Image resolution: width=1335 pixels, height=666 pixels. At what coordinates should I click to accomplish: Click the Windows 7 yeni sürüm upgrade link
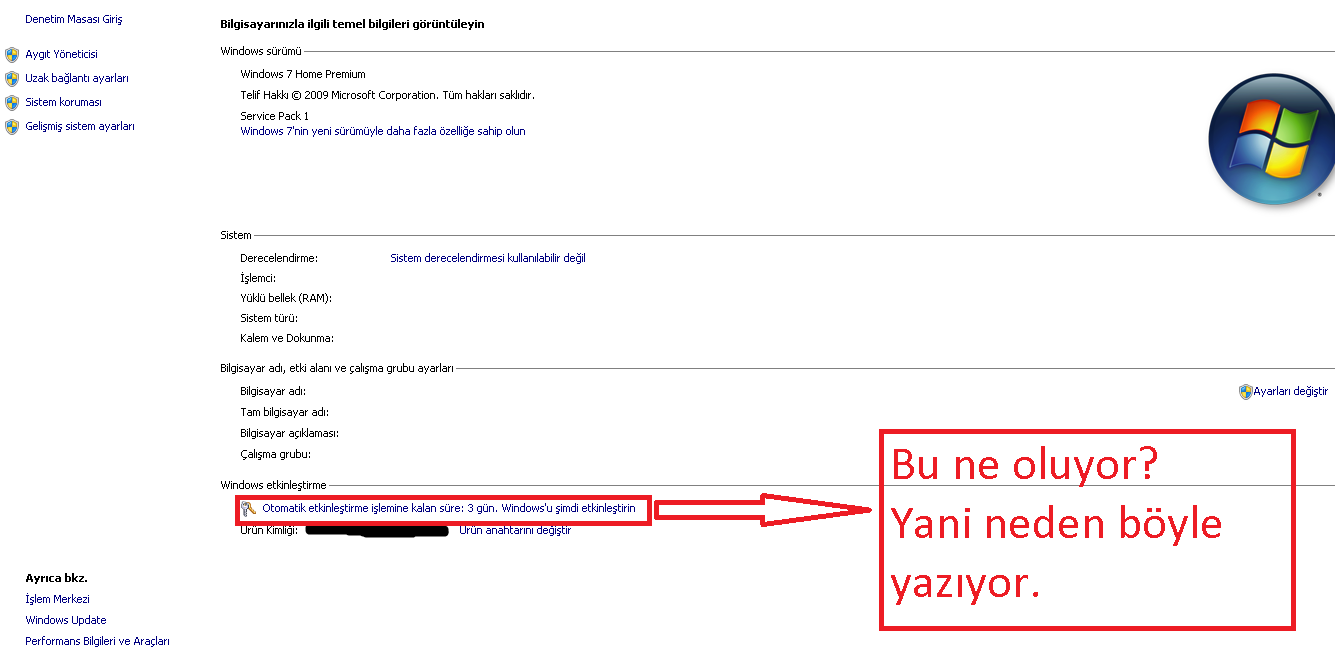(383, 132)
